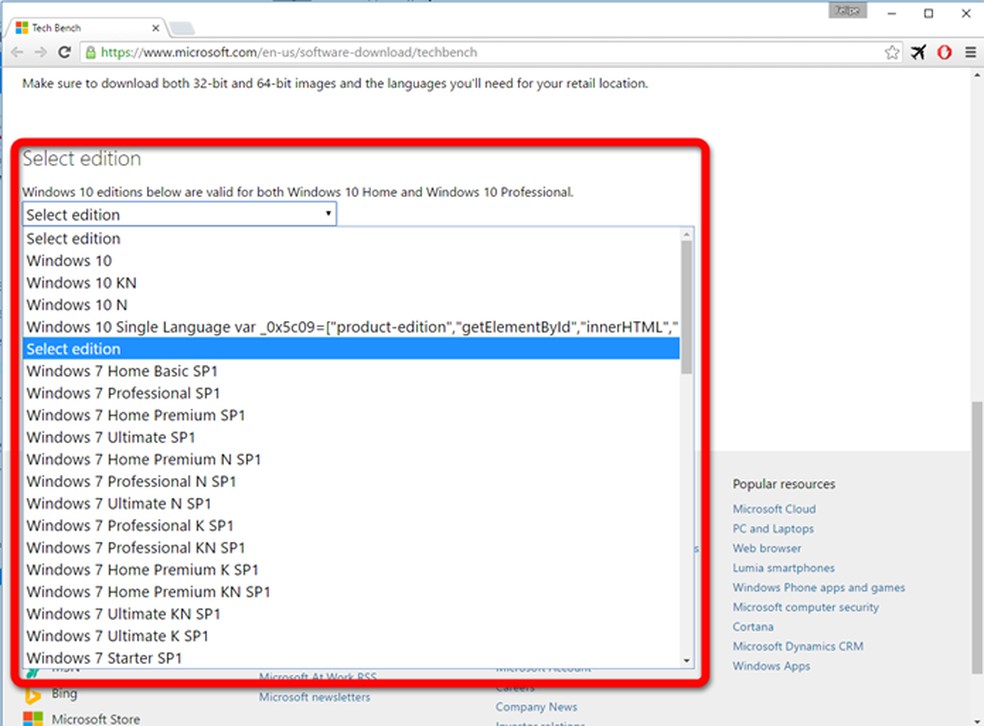Pick Windows 7 Starter SP1
Viewport: 984px width, 726px height.
point(351,658)
